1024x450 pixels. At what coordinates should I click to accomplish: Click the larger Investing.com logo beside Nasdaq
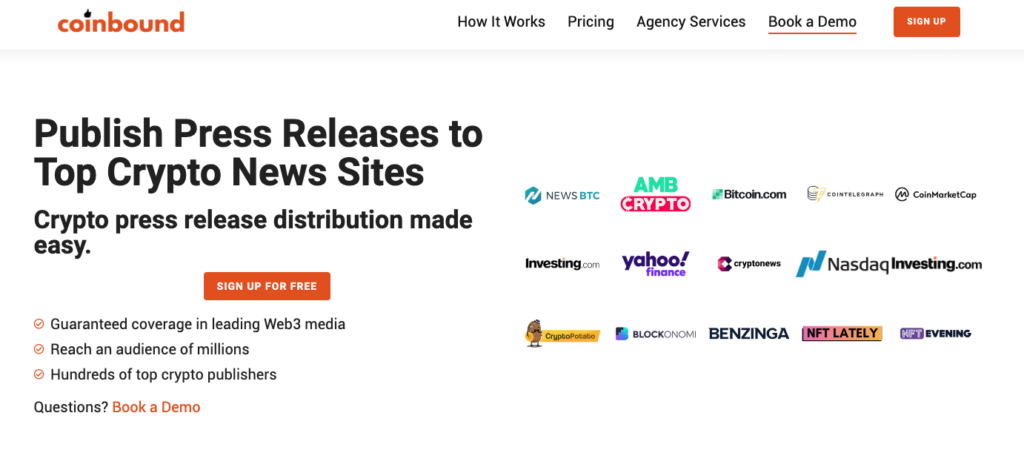(x=936, y=264)
